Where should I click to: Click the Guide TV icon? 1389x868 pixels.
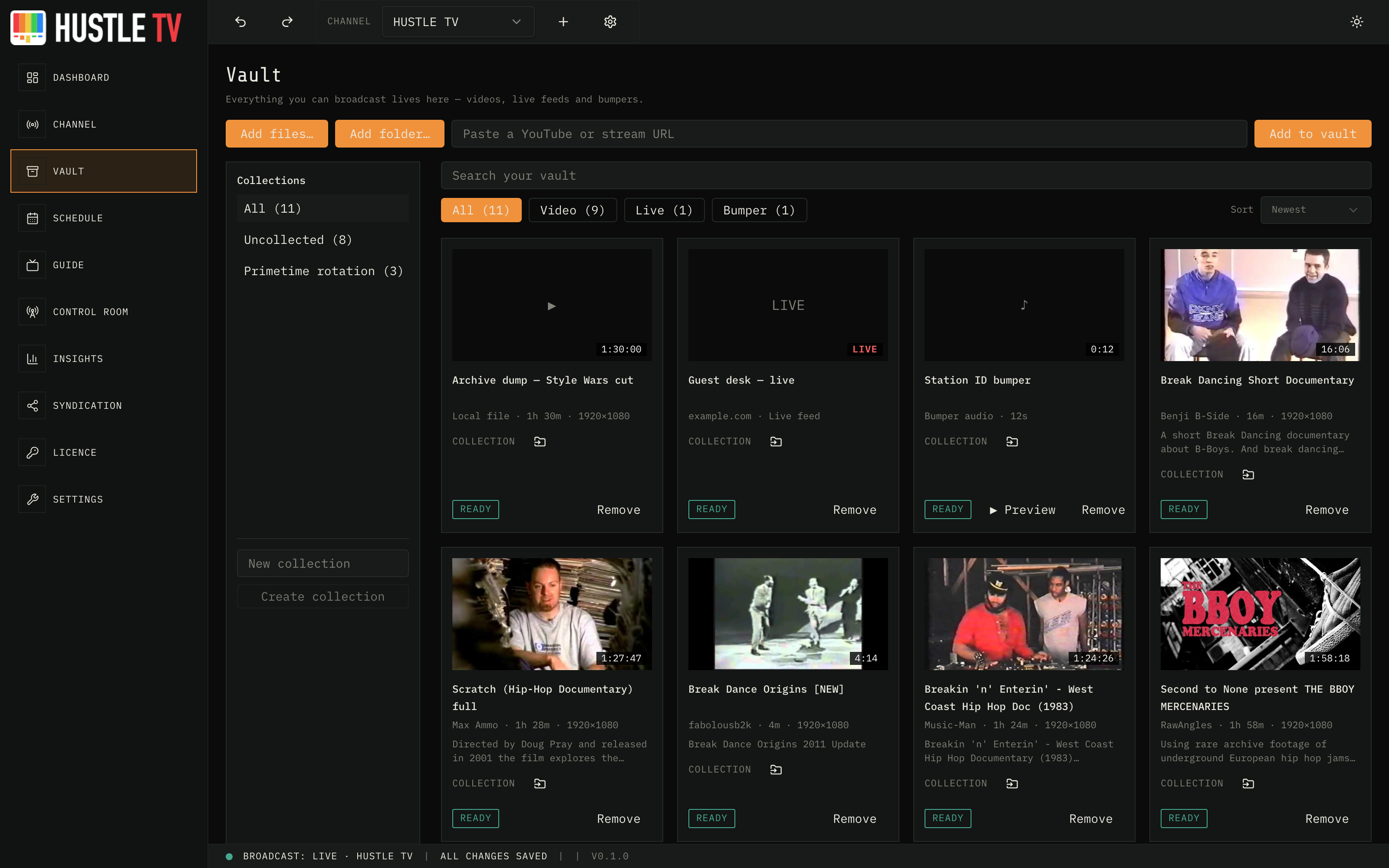tap(32, 265)
